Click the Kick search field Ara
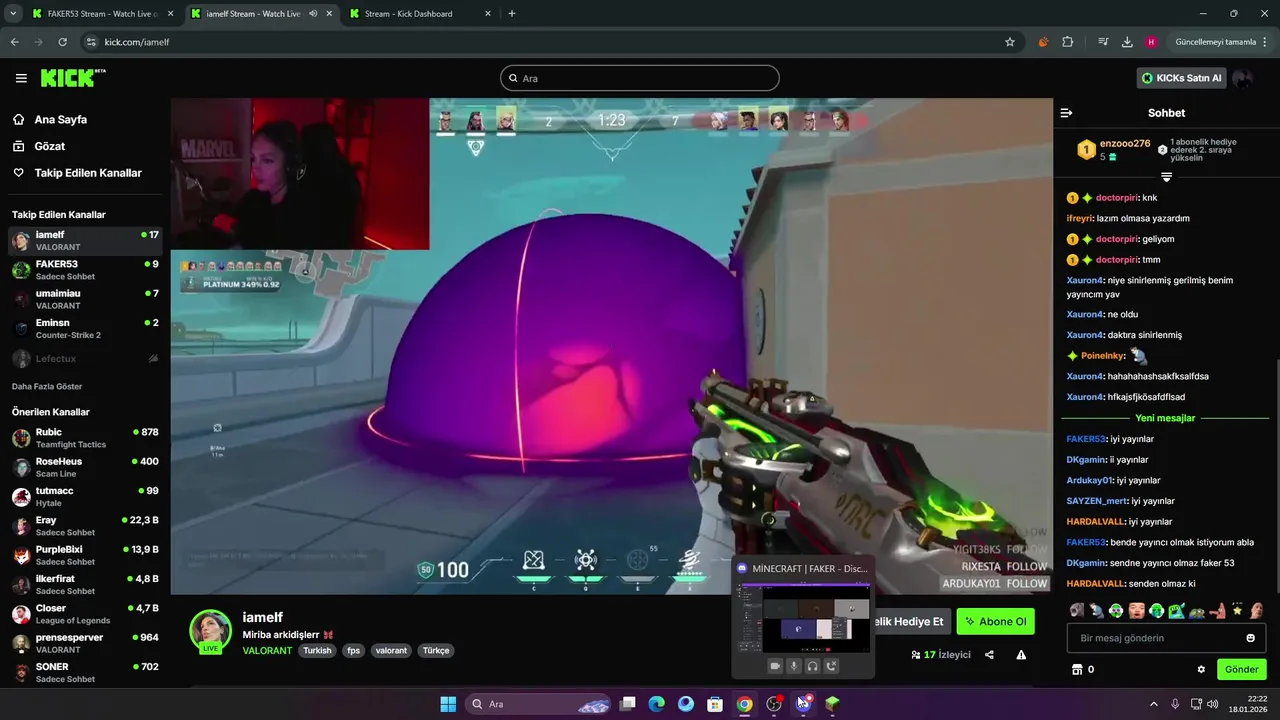The width and height of the screenshot is (1280, 720). [640, 78]
